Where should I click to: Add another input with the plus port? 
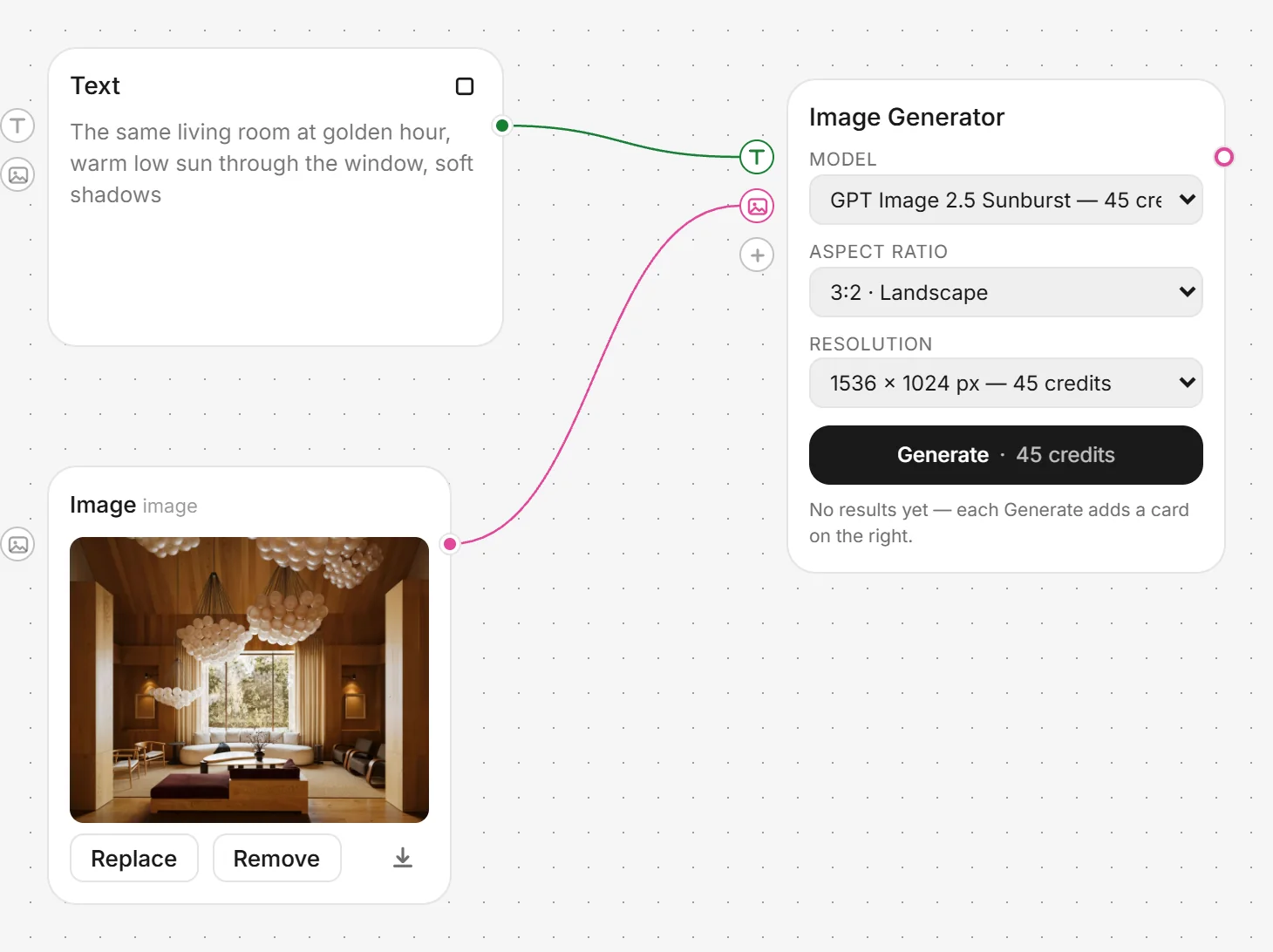pyautogui.click(x=757, y=255)
